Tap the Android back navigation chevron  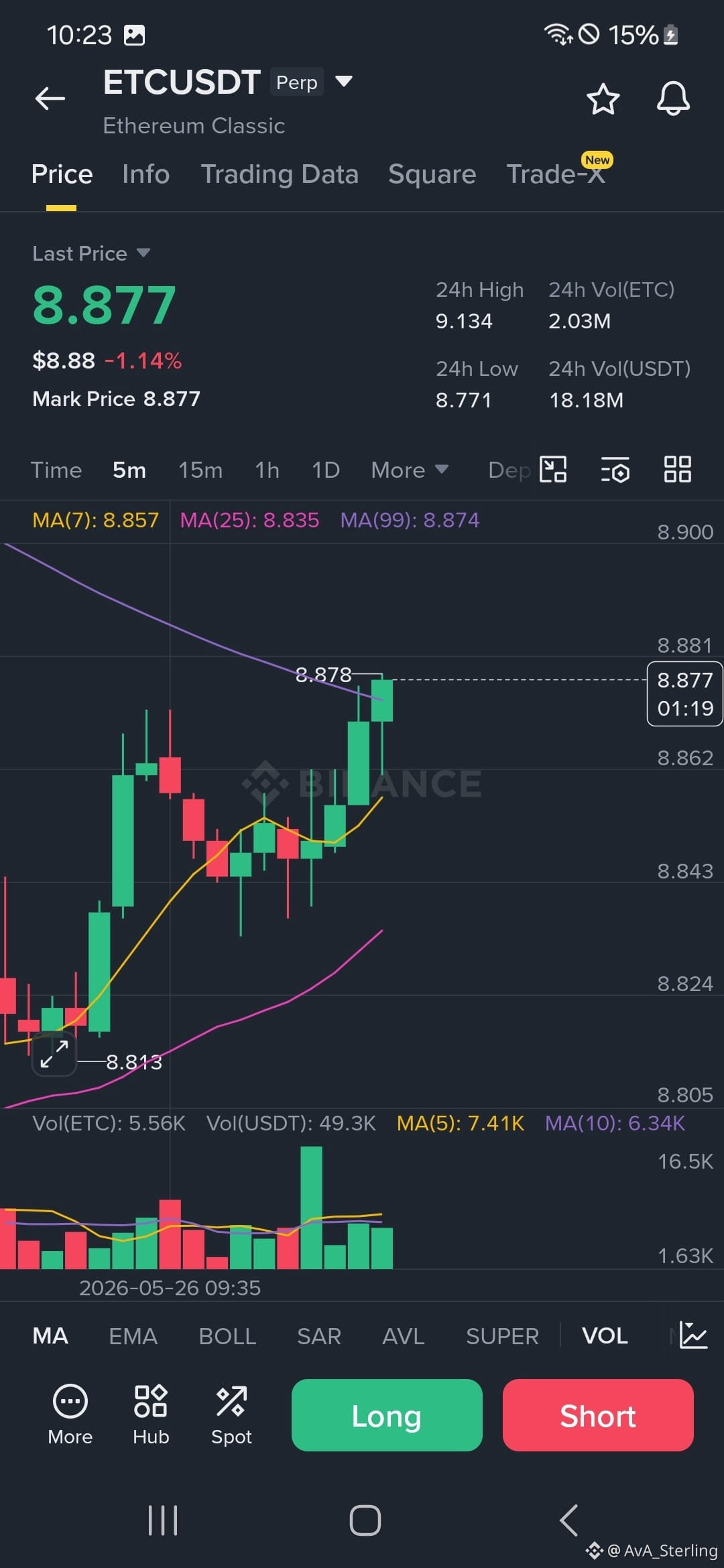[568, 1520]
